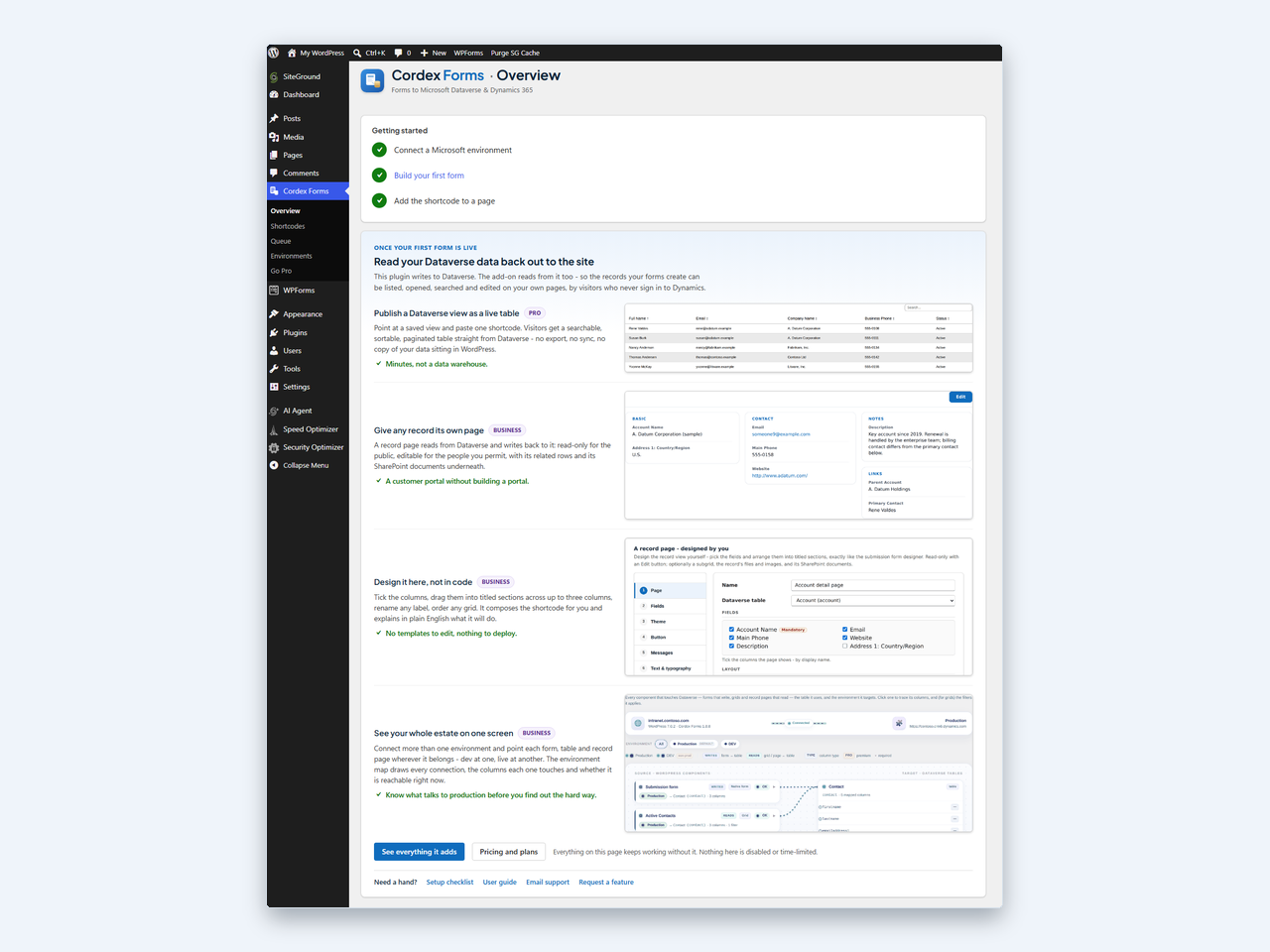Click the Pricing and plans button

coord(509,852)
